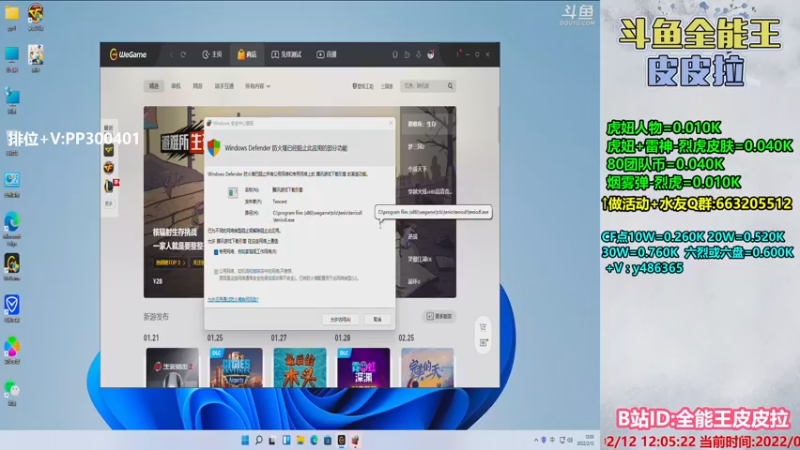This screenshot has width=800, height=450.
Task: Click the WeGame taskbar icon
Action: (x=341, y=440)
